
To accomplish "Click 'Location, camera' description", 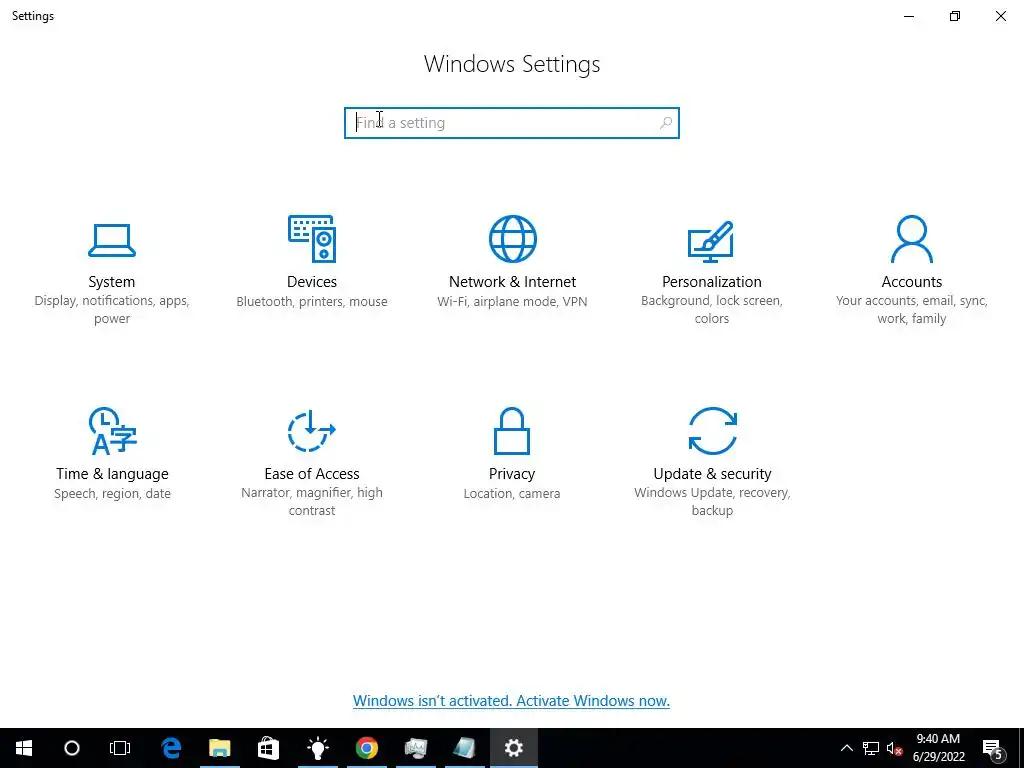I will tap(512, 494).
